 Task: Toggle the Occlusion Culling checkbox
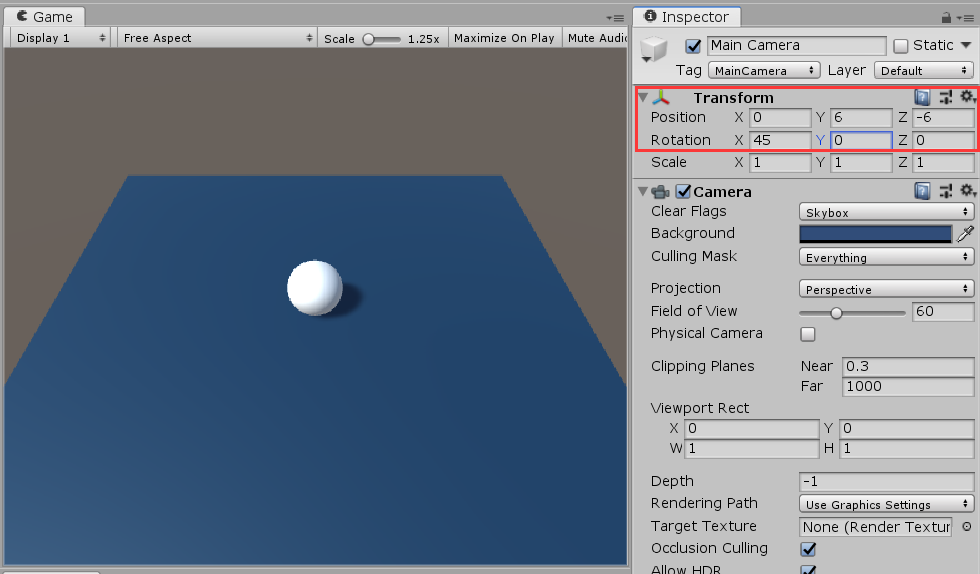pos(808,549)
